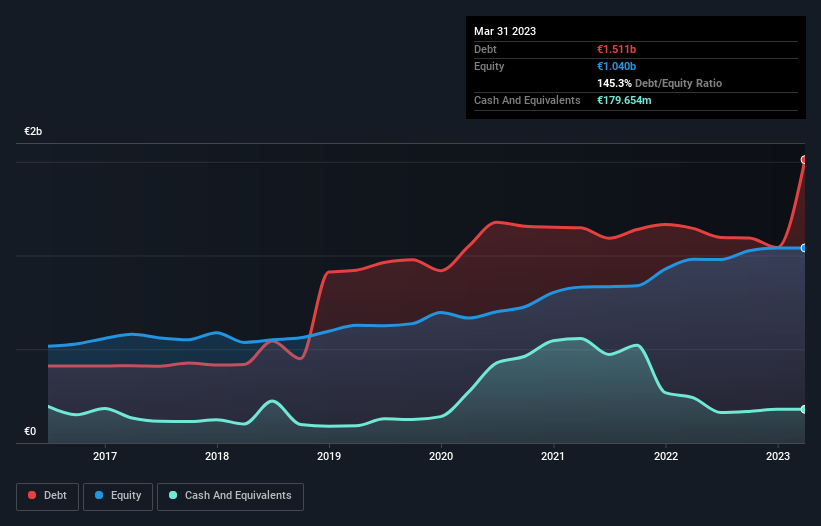The width and height of the screenshot is (821, 526).
Task: Toggle Cash And Equivalents legend button
Action: (230, 496)
